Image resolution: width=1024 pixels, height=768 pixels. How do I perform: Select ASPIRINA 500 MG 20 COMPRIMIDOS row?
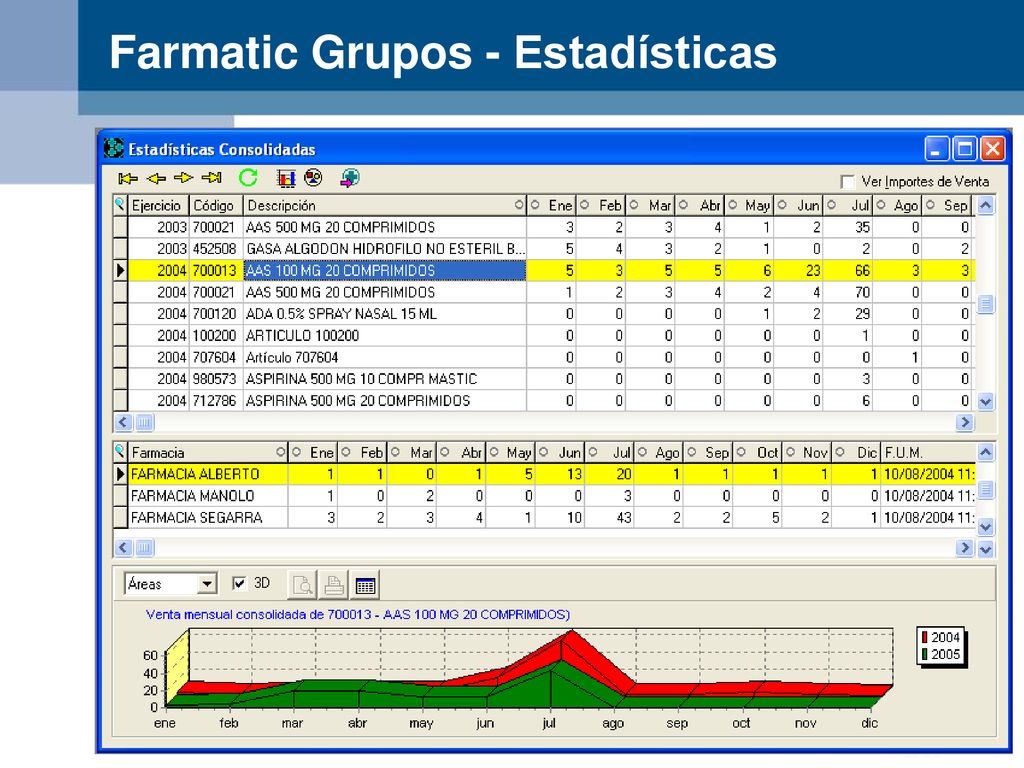[545, 400]
